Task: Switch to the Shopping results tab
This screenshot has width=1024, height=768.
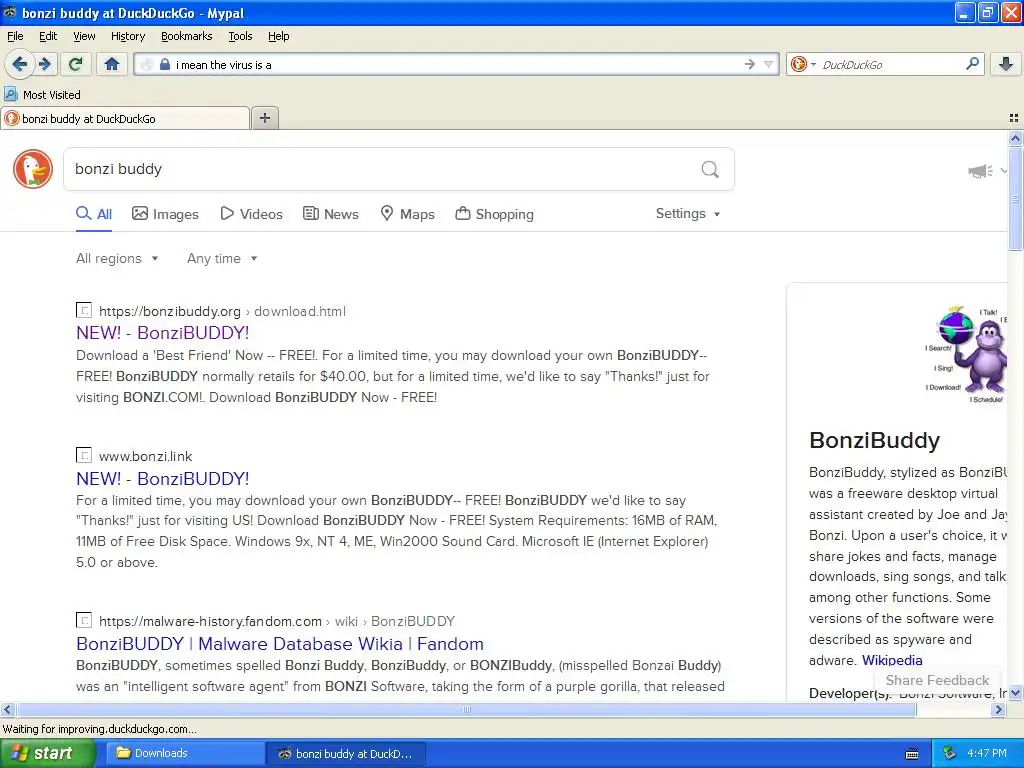Action: tap(494, 214)
